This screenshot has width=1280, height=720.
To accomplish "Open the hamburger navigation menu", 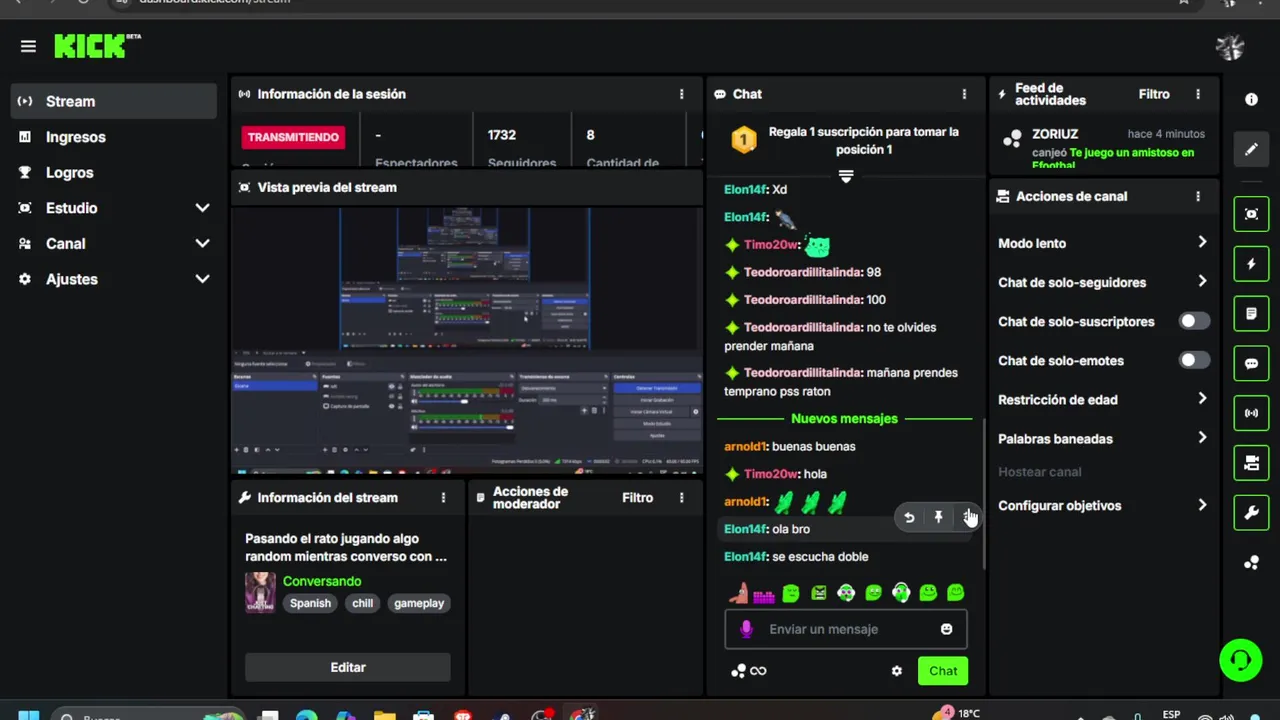I will 28,46.
